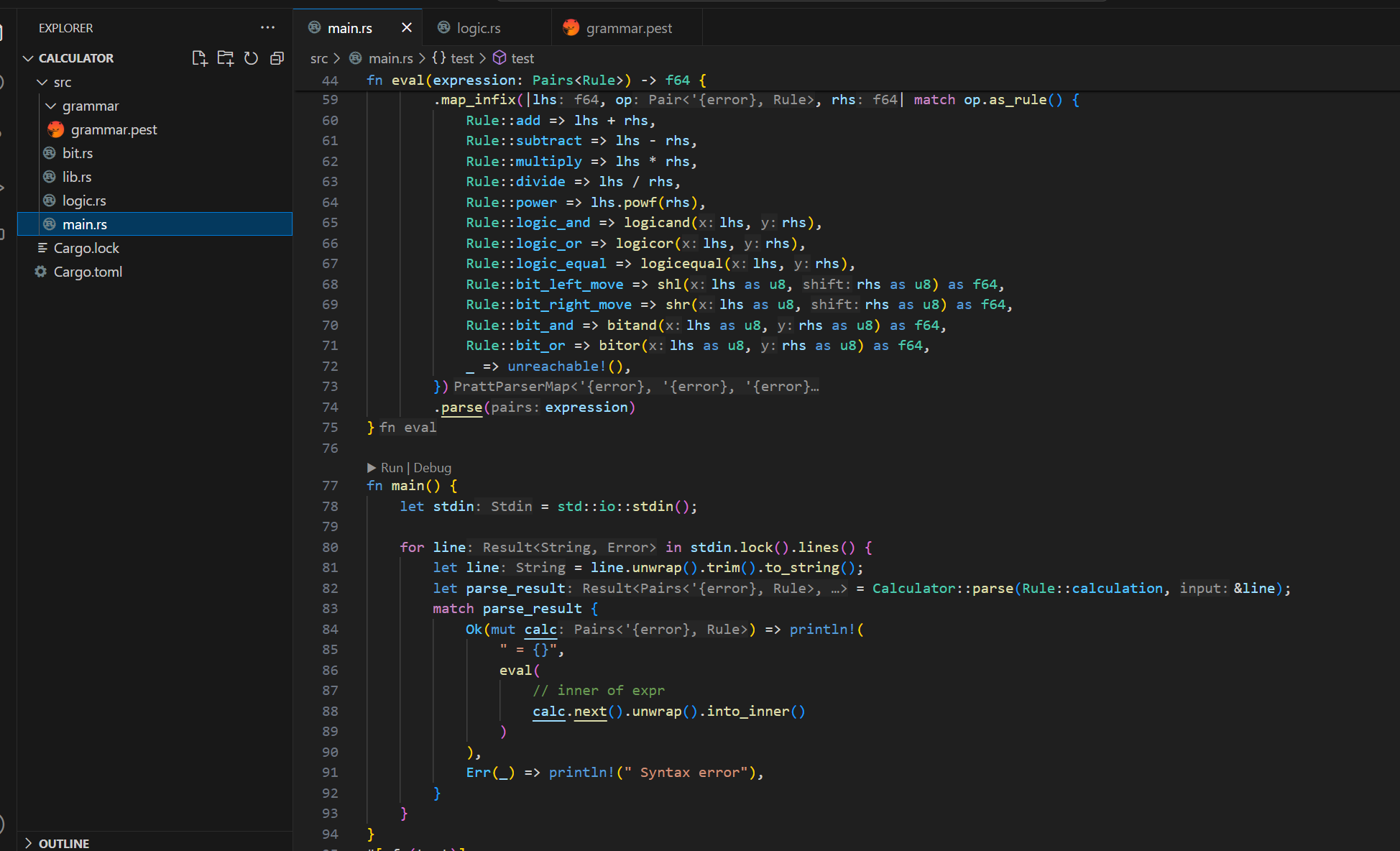The height and width of the screenshot is (851, 1400).
Task: Open bit.rs from the file tree
Action: coord(78,153)
